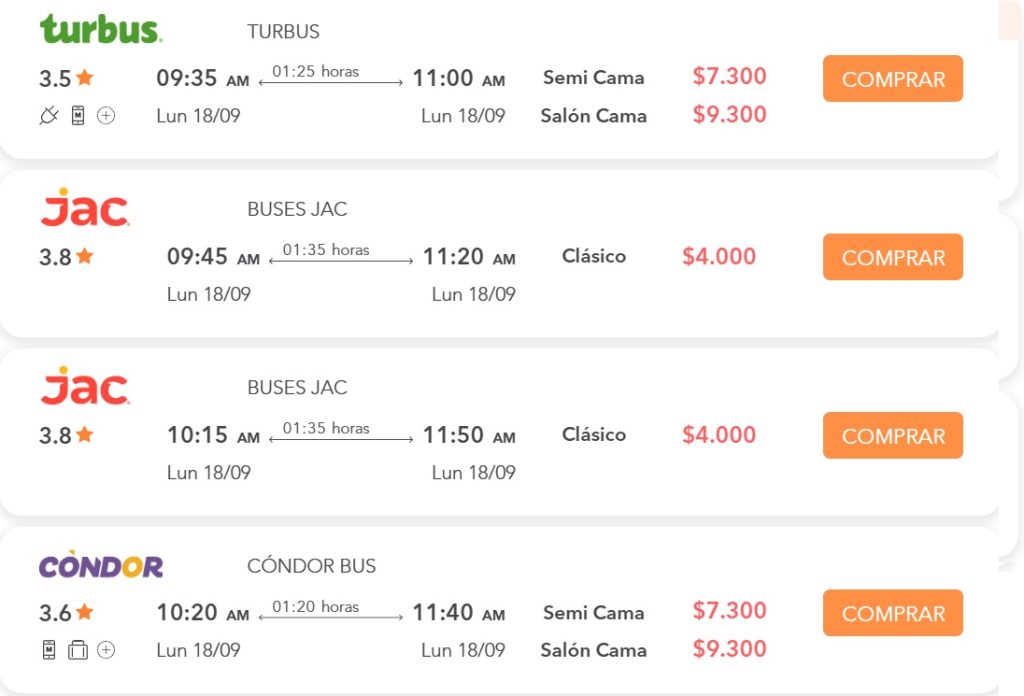Image resolution: width=1024 pixels, height=696 pixels.
Task: Select Turbus Salón Cama $9.300 price
Action: (x=729, y=115)
